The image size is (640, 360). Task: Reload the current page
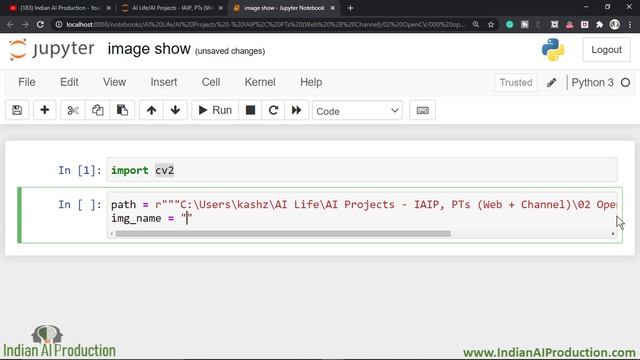tap(40, 24)
